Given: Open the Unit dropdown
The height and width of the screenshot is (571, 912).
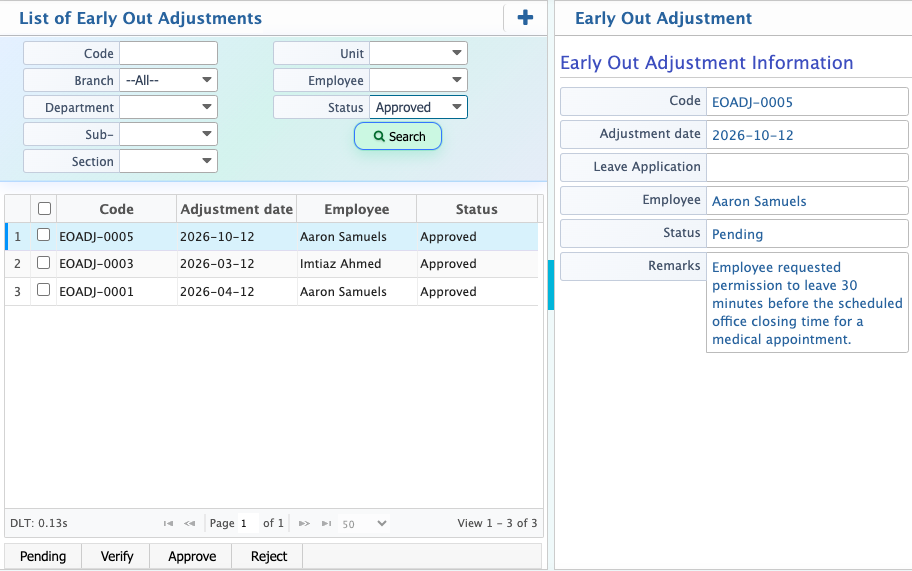Looking at the screenshot, I should 418,53.
